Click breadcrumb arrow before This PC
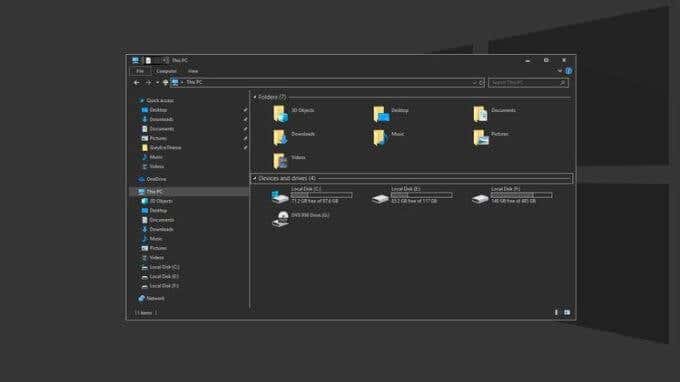Screen dimensions: 680x382 (x=182, y=82)
